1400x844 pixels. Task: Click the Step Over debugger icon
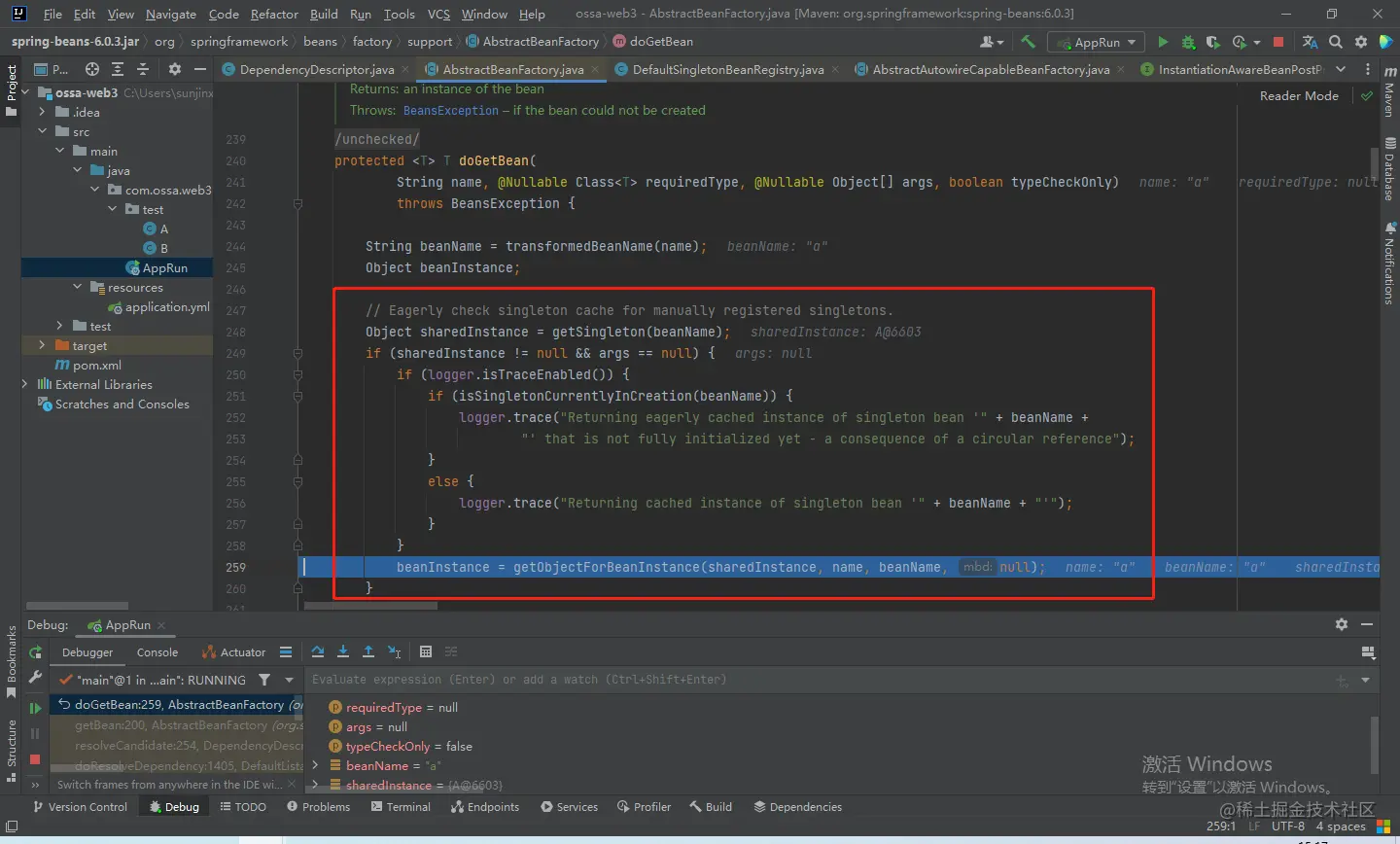pos(318,651)
